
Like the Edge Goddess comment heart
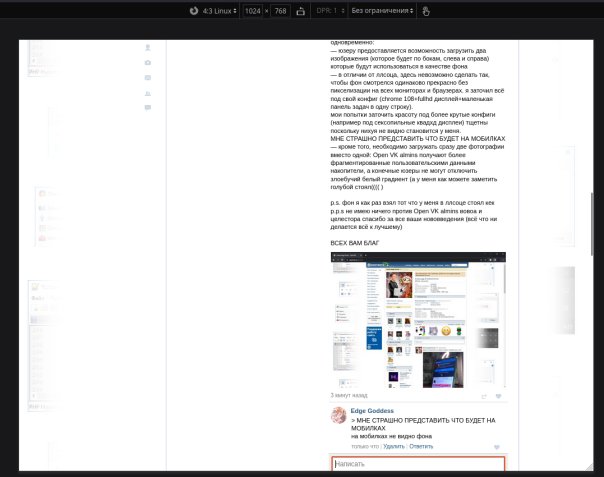click(x=497, y=447)
